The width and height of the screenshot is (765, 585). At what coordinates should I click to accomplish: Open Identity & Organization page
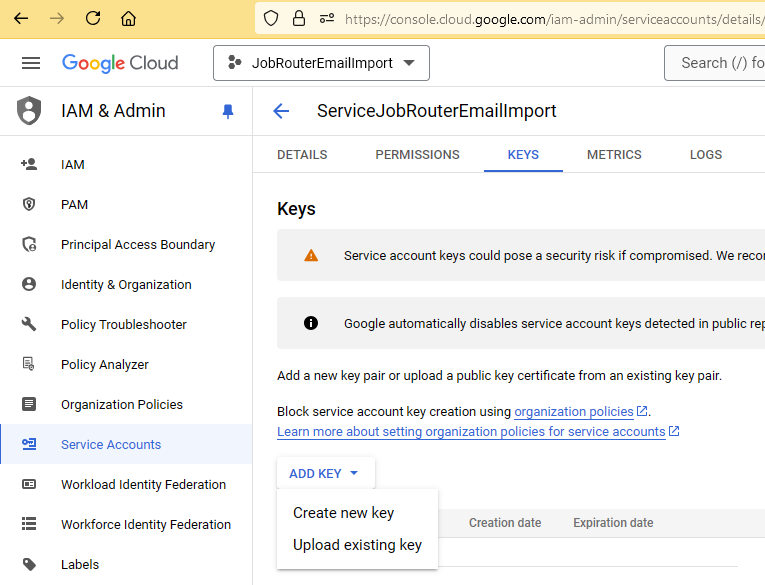click(x=126, y=284)
